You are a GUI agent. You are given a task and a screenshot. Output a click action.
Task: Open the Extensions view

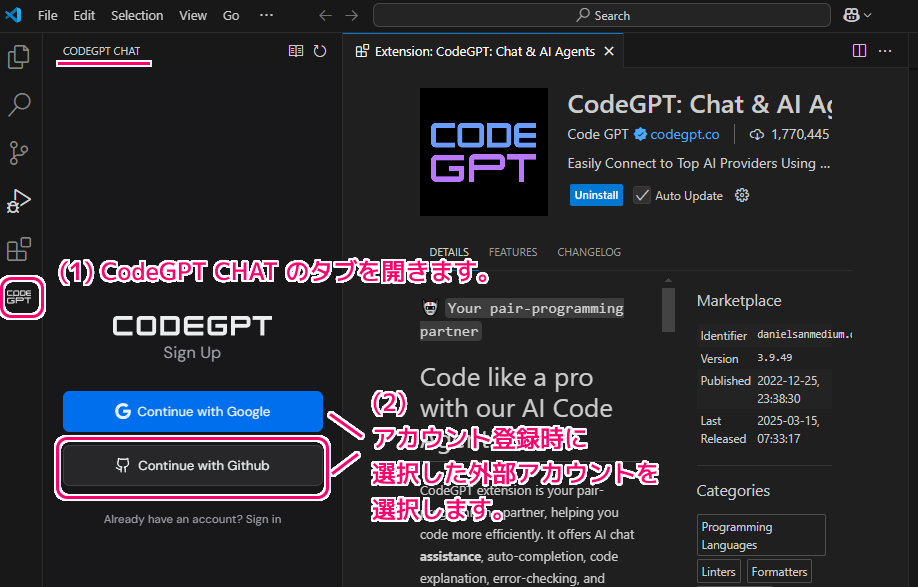tap(18, 248)
